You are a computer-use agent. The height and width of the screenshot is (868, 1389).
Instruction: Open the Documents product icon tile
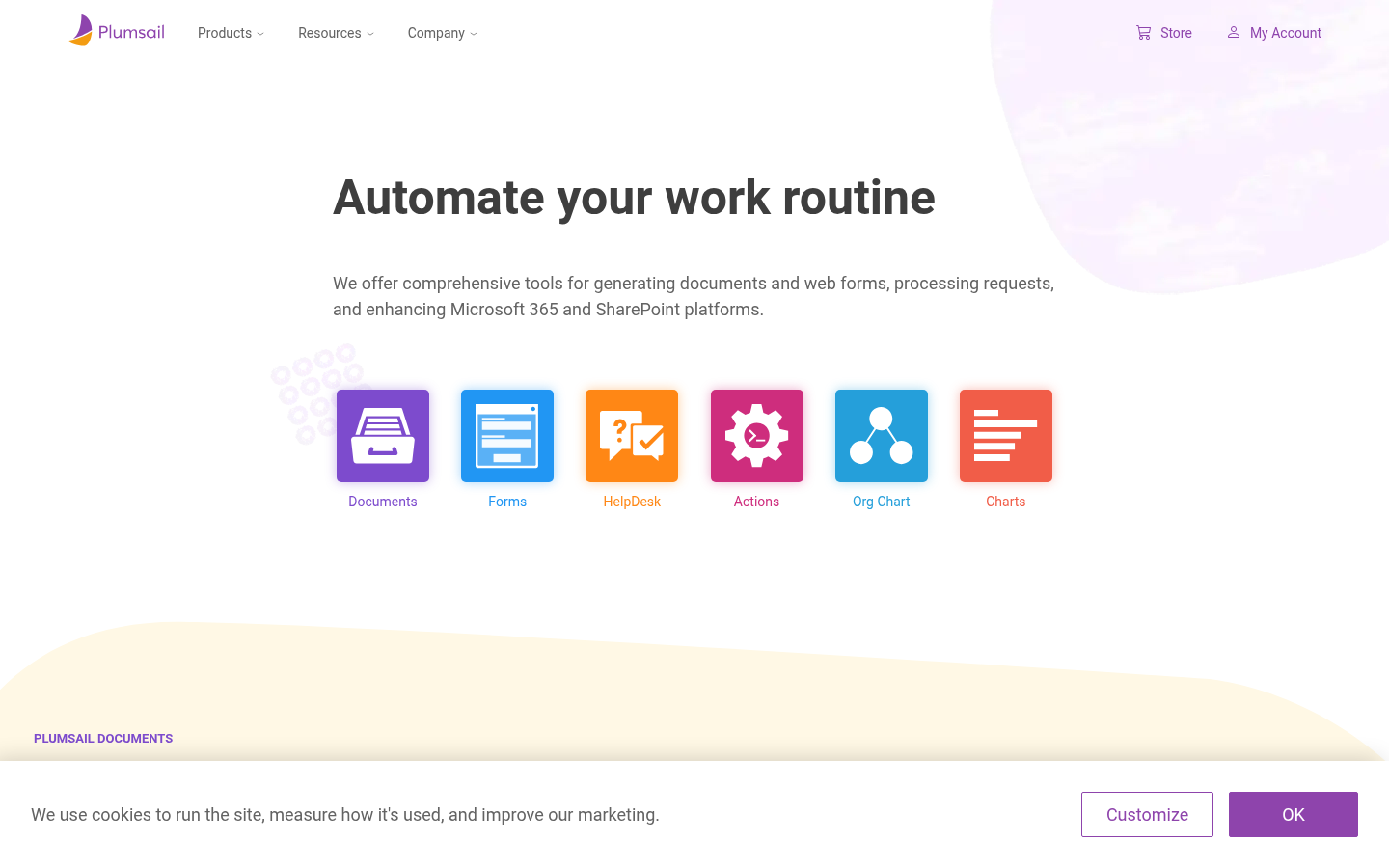click(383, 436)
